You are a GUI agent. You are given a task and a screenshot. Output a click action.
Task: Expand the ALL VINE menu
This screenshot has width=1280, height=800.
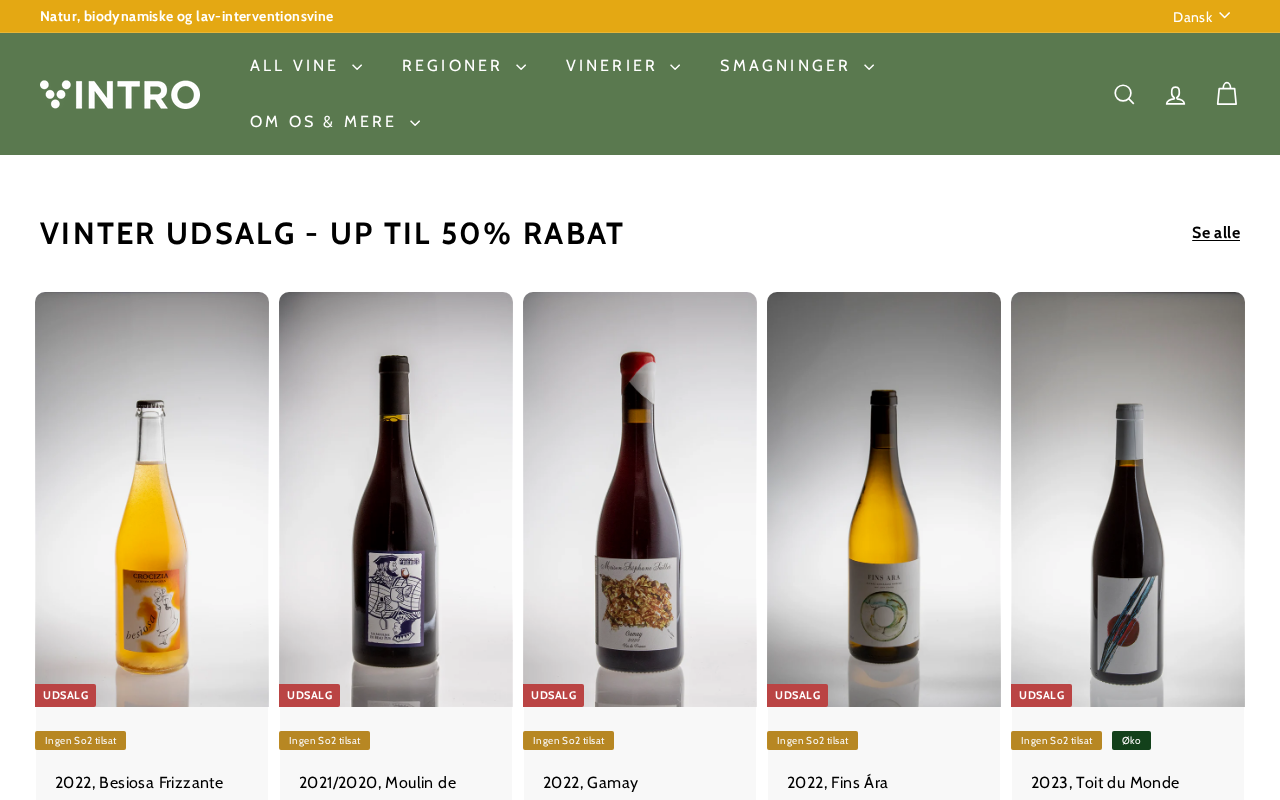306,66
